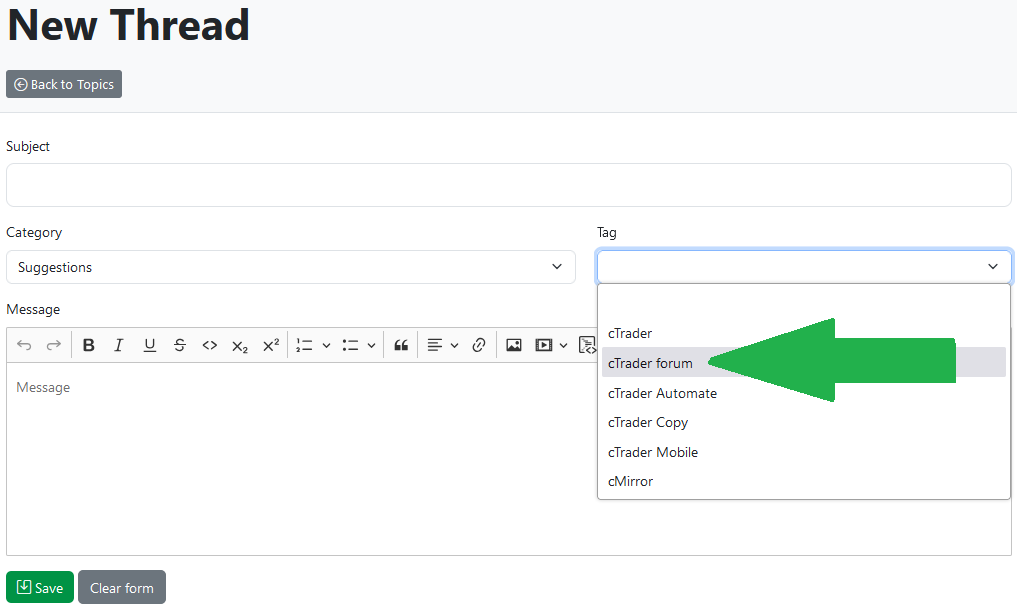This screenshot has height=607, width=1017.
Task: Select cTrader Copy in the tag list
Action: 804,422
